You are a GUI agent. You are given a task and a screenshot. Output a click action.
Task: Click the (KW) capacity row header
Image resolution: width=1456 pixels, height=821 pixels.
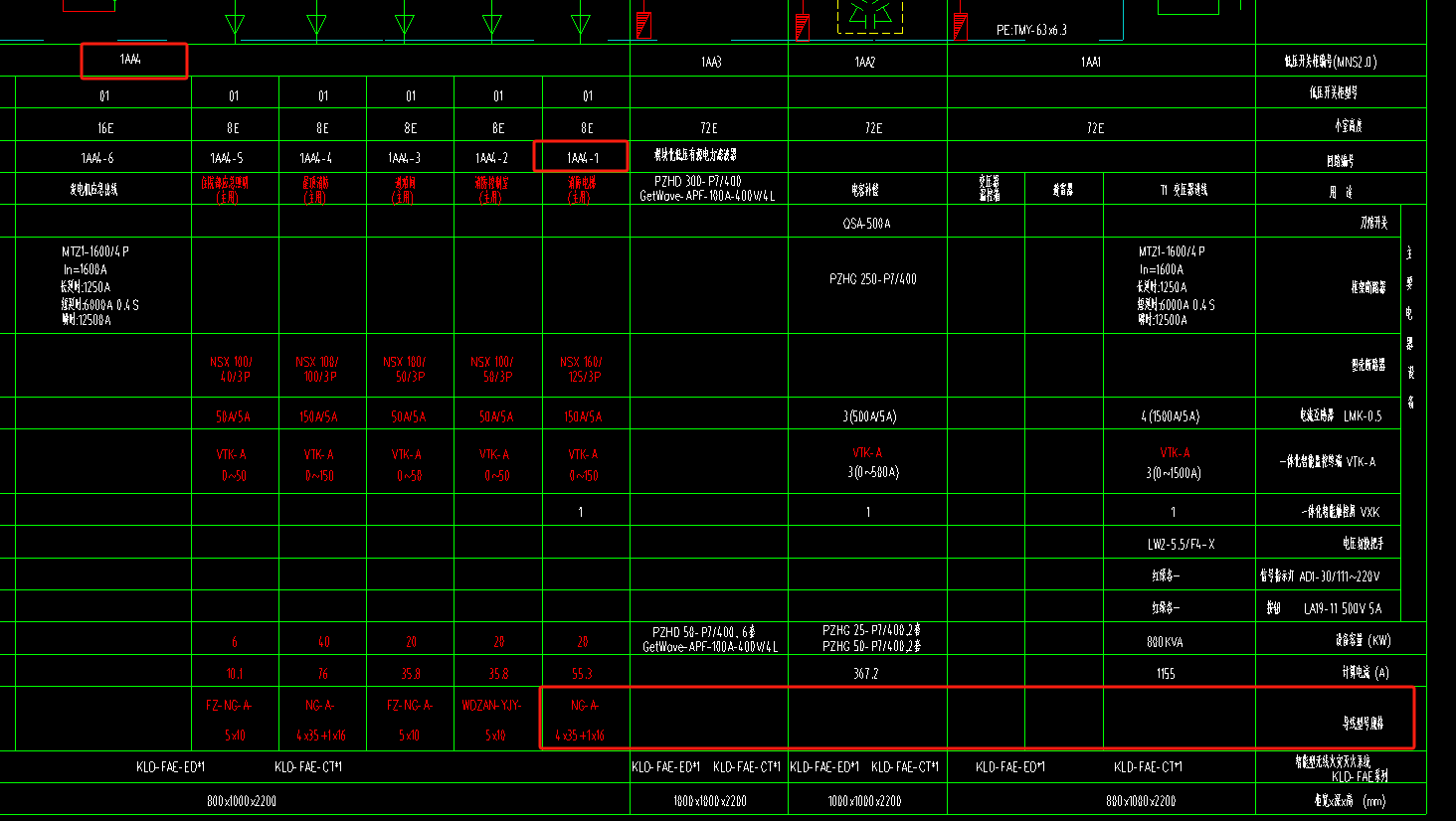coord(1379,641)
